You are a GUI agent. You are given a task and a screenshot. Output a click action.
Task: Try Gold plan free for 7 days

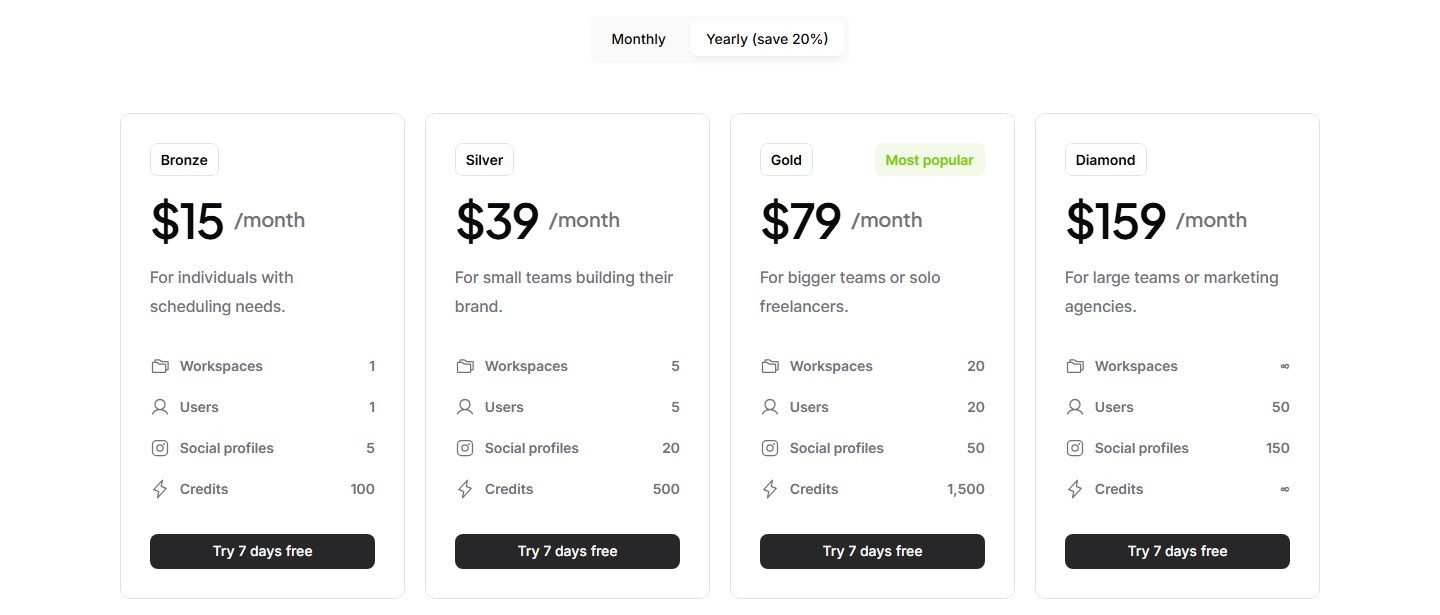click(x=872, y=551)
